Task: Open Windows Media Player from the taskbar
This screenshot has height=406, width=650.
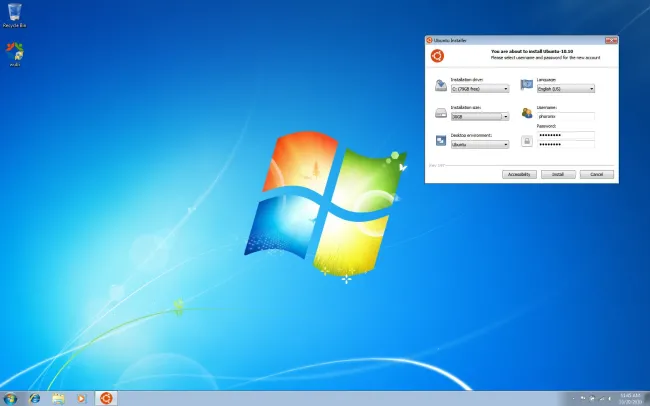Action: point(82,399)
